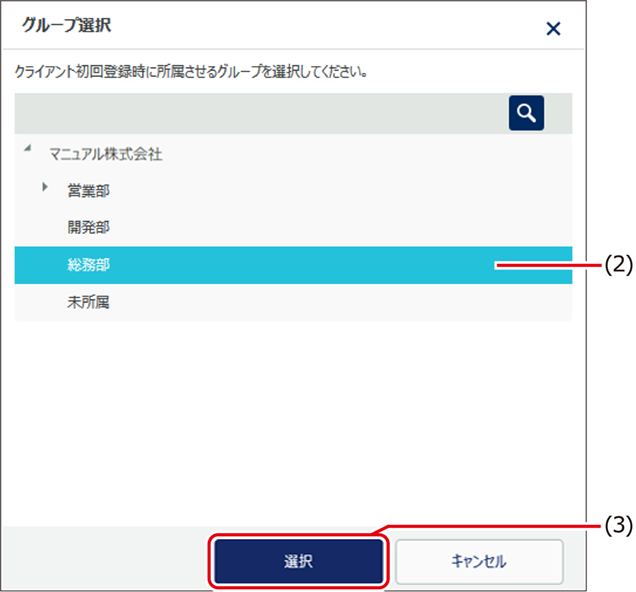Focus the group search input field

click(262, 113)
